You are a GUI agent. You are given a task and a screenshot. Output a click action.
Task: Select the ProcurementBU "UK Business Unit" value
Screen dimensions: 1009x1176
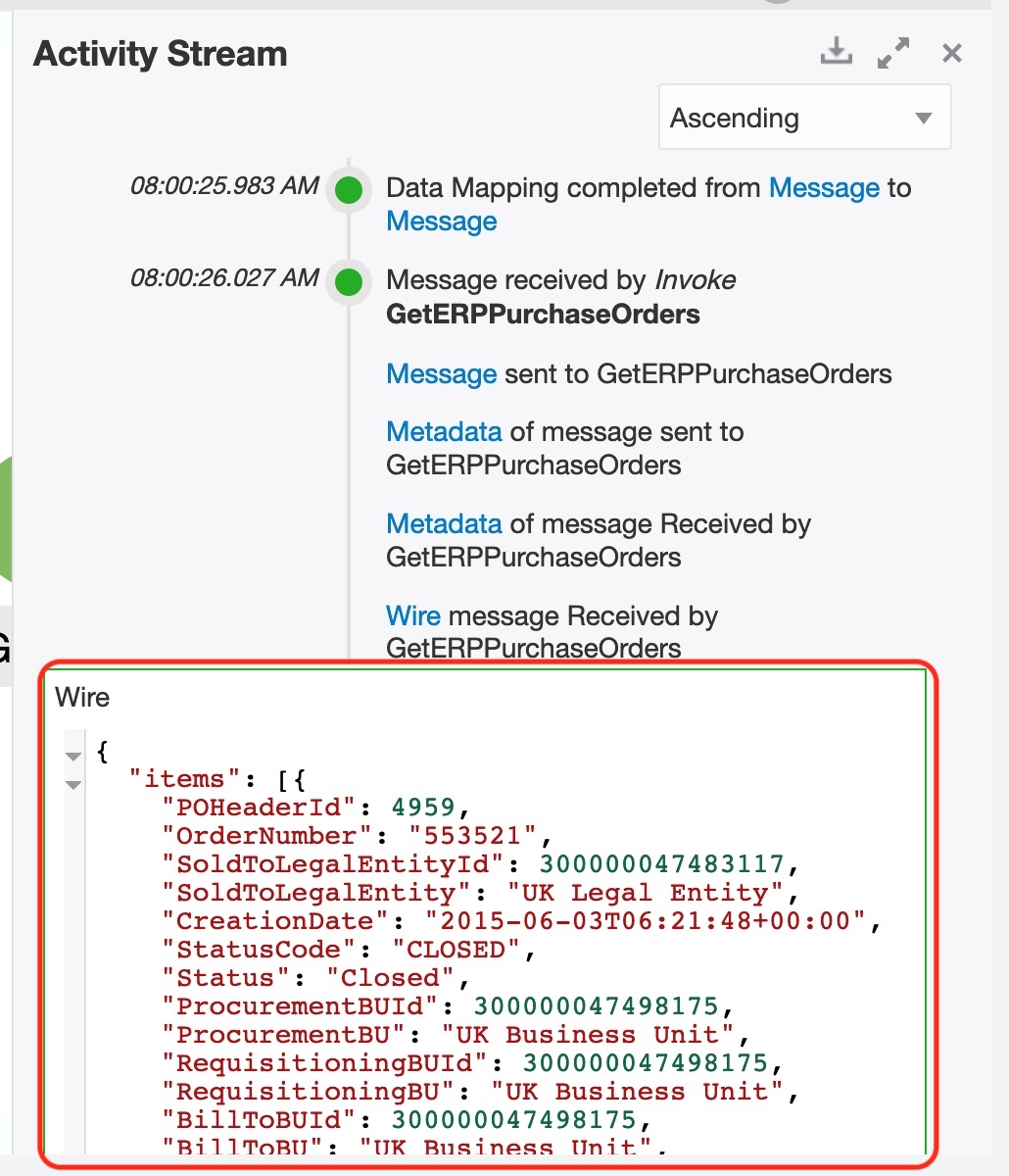[589, 1035]
